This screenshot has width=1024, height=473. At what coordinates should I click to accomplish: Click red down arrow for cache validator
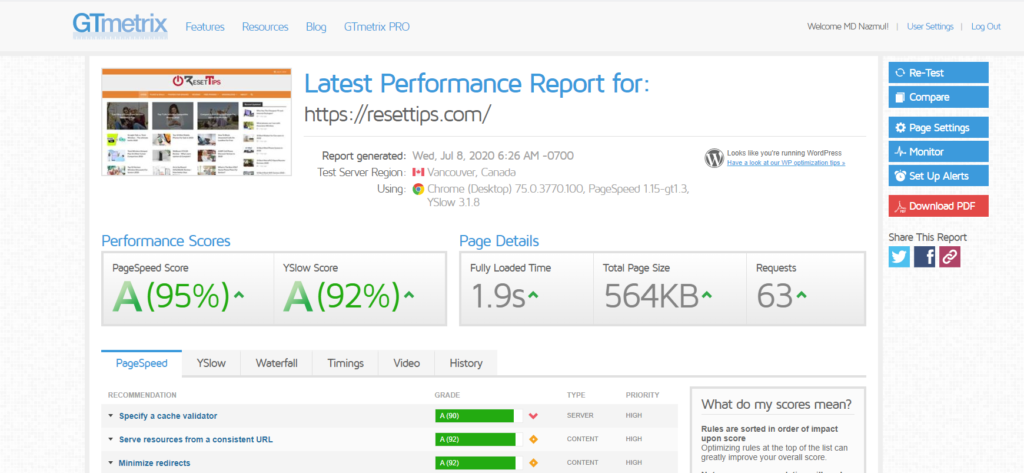click(x=534, y=416)
